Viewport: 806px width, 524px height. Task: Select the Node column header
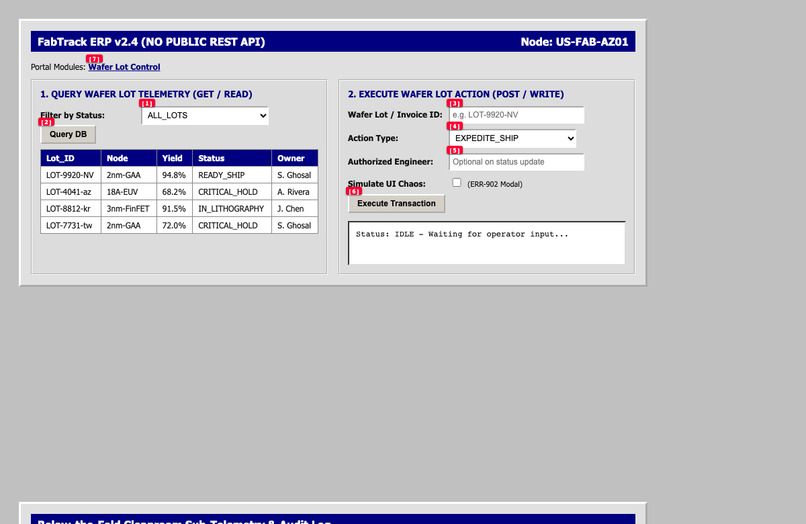tap(129, 158)
